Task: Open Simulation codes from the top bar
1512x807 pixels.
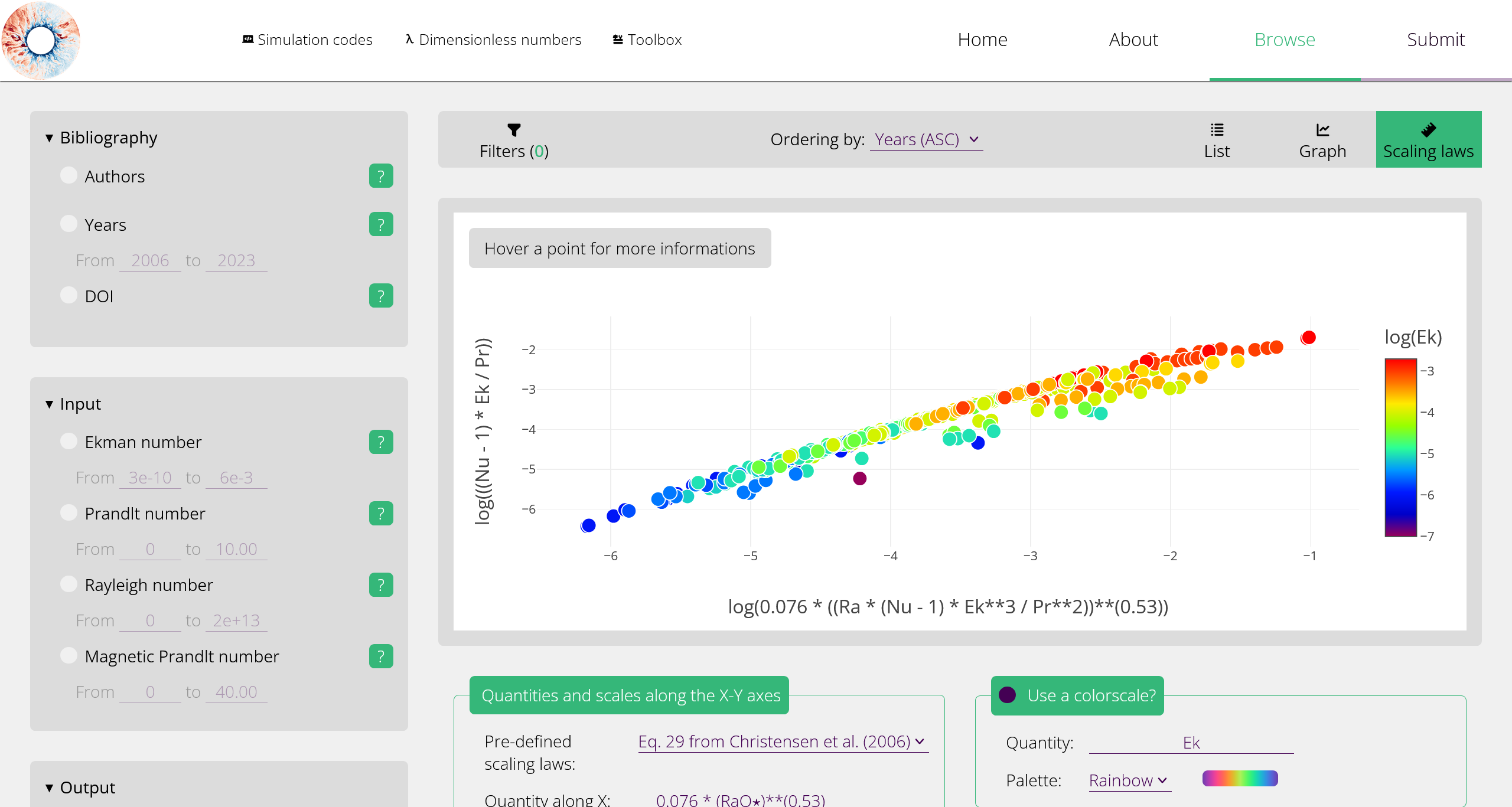Action: click(x=307, y=40)
